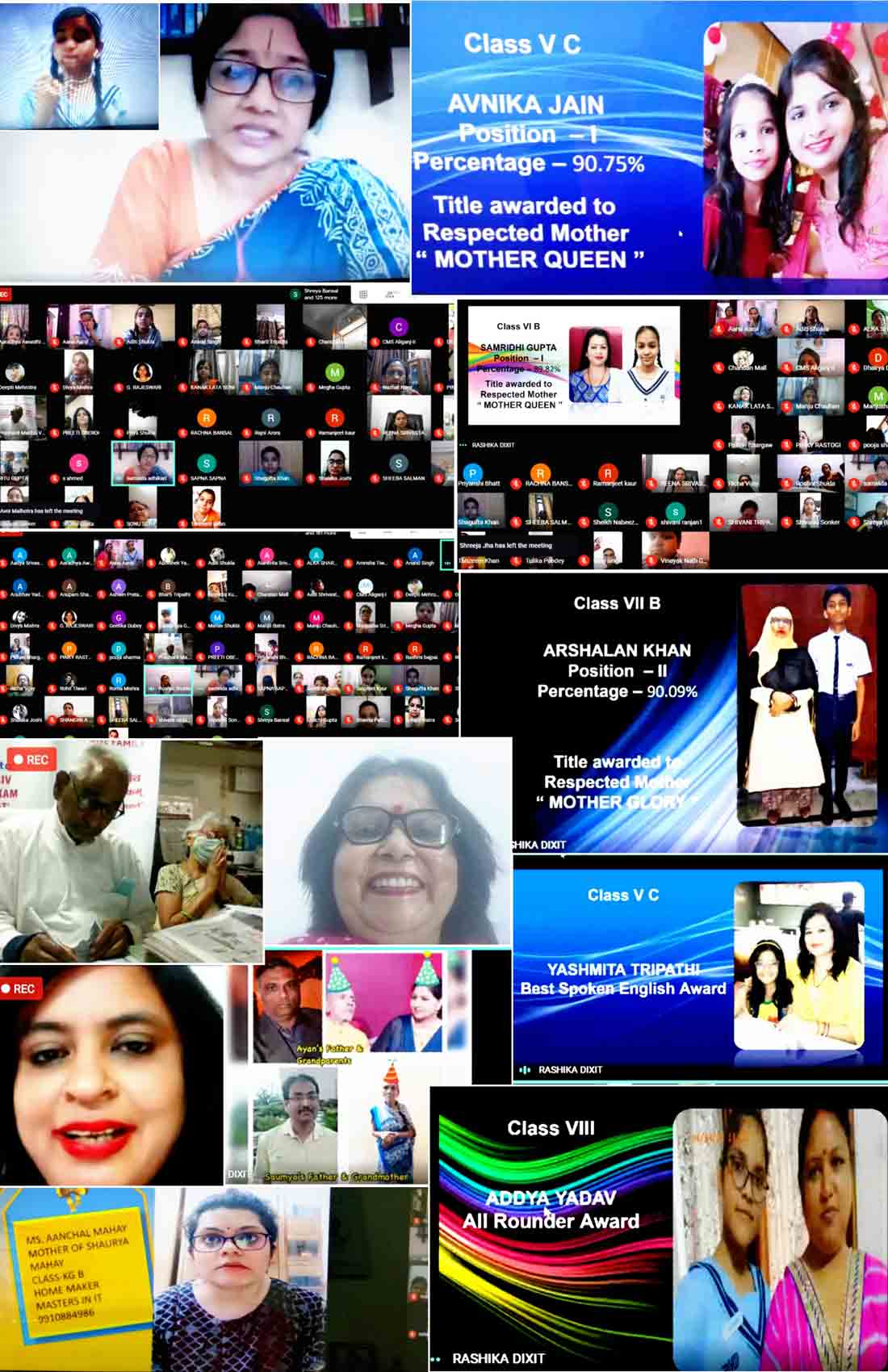This screenshot has width=888, height=1372.
Task: Open the Arshalan Khan Class VII B slide
Action: [x=673, y=712]
